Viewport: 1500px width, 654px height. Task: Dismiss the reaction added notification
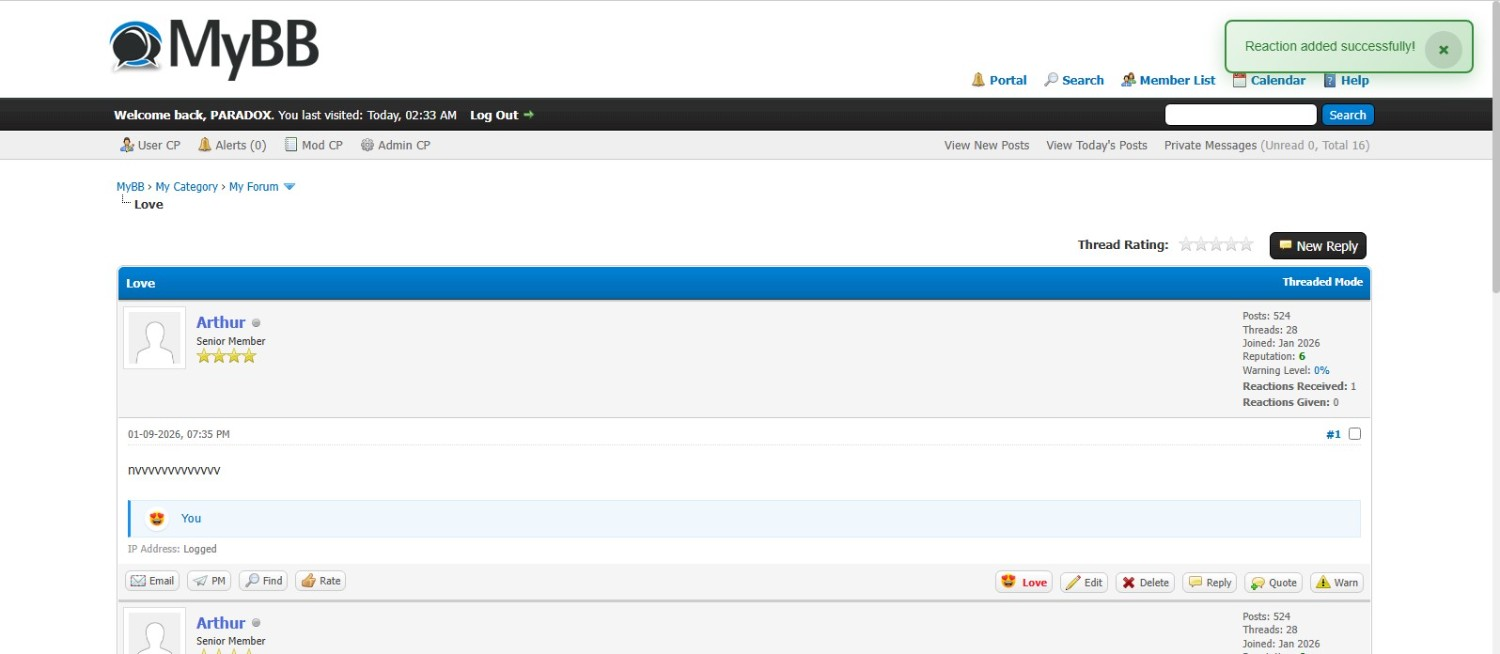point(1443,49)
